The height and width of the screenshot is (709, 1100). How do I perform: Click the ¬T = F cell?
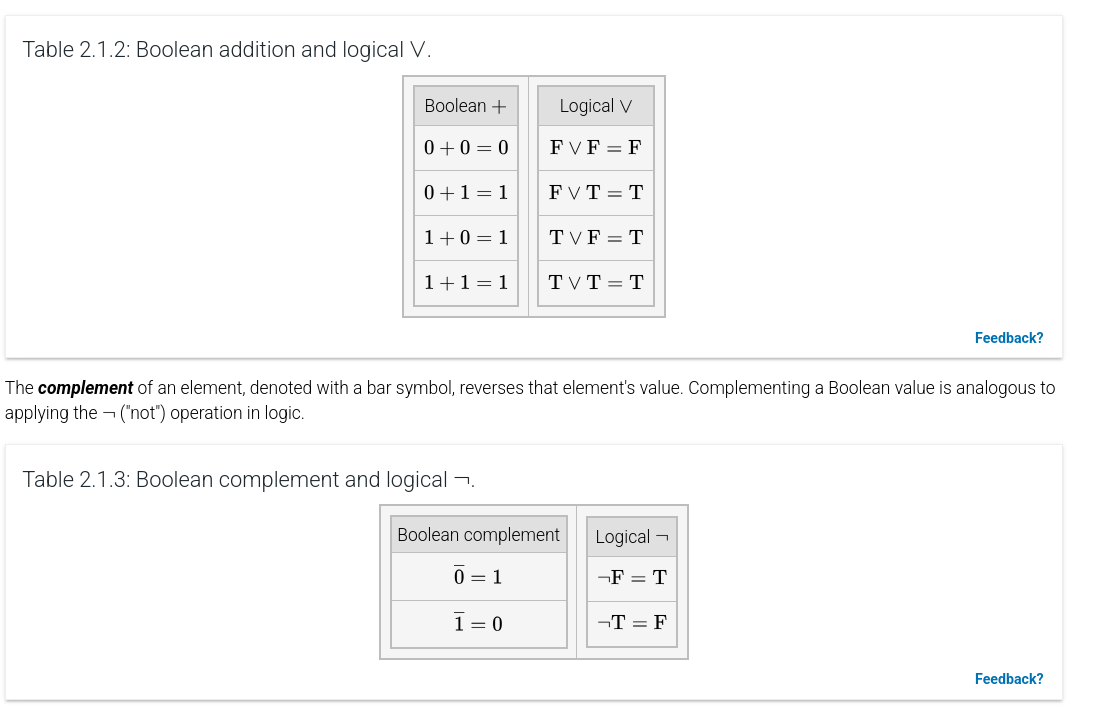point(632,623)
